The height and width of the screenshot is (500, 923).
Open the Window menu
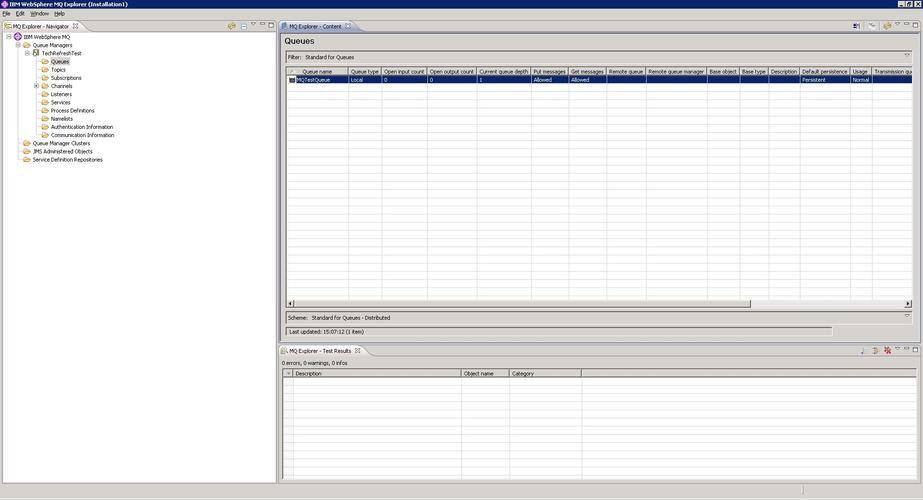pyautogui.click(x=39, y=14)
